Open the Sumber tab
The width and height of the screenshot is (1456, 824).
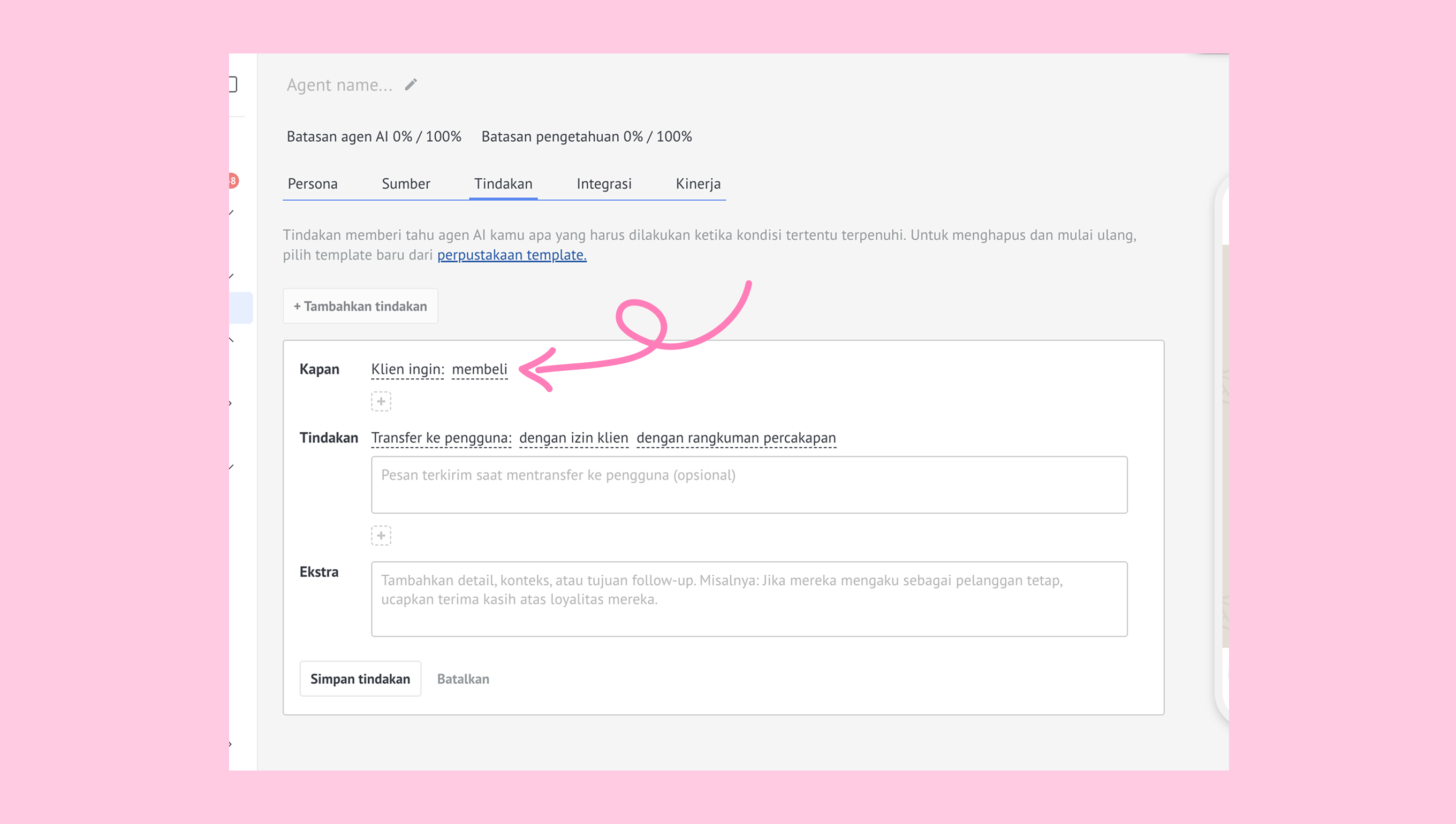(406, 184)
